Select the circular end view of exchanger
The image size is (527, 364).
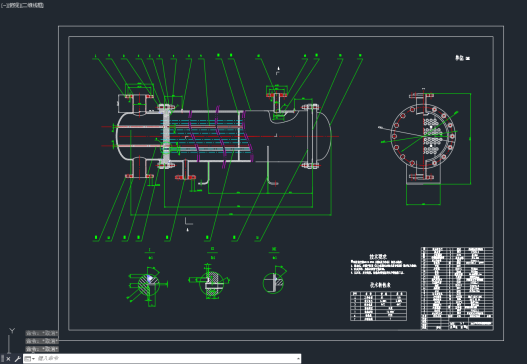click(423, 136)
